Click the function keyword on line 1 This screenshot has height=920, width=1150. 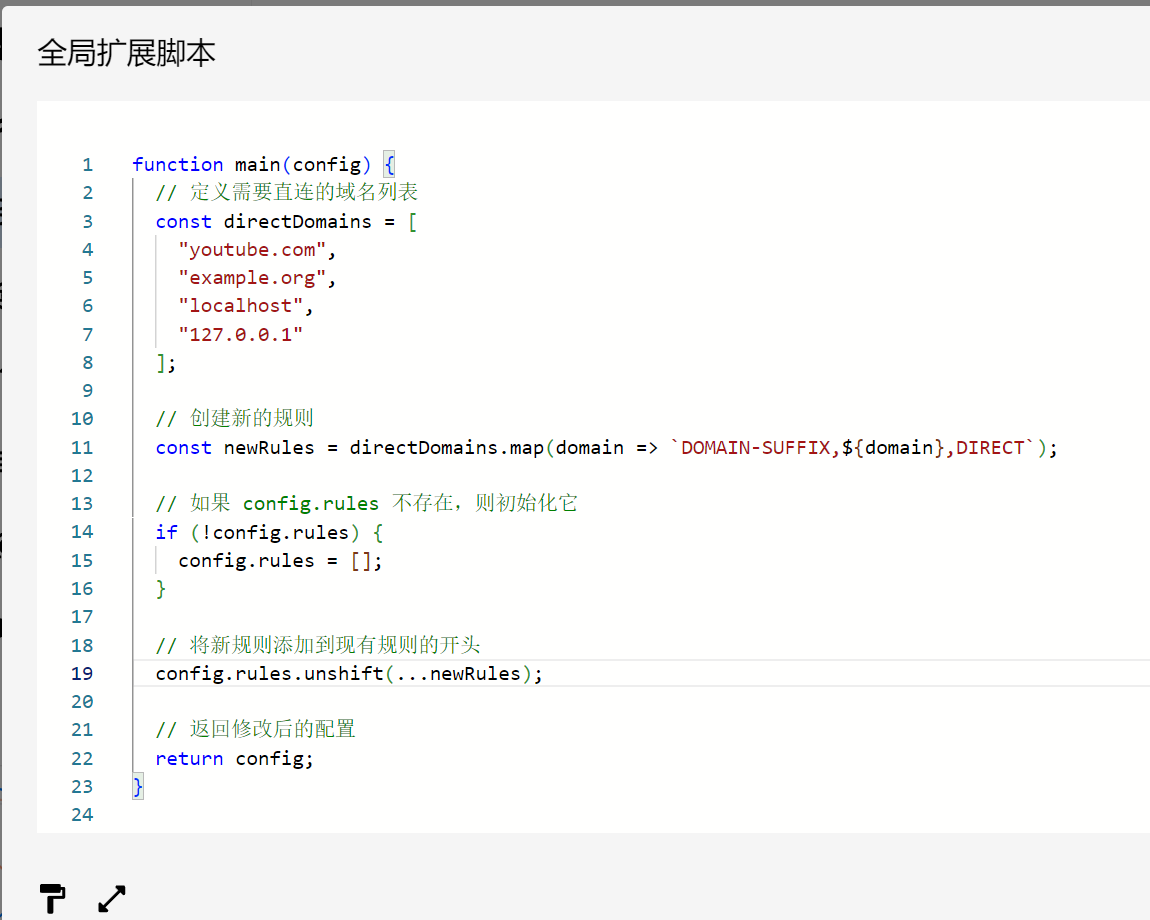(177, 164)
